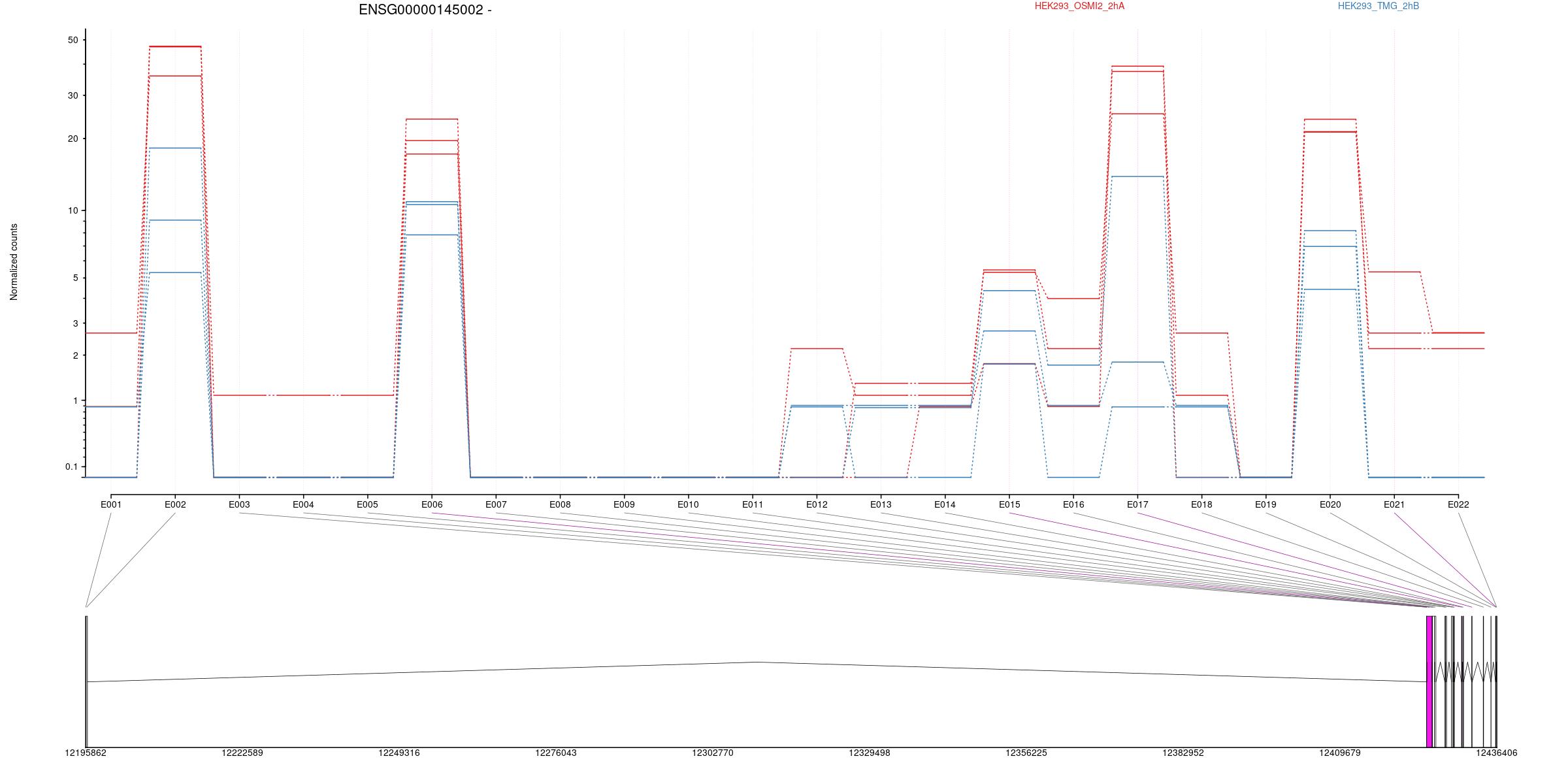The image size is (1568, 784).
Task: Click y-axis tick value 2
Action: 75,355
